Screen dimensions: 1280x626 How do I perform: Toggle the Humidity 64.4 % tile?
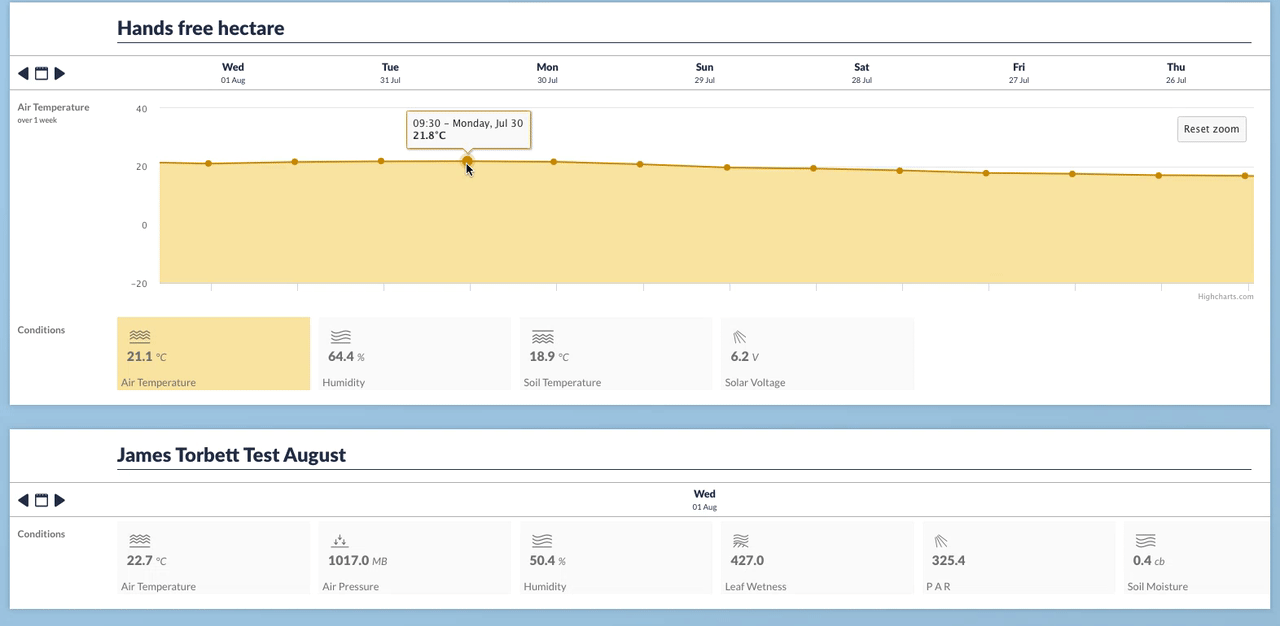tap(415, 354)
